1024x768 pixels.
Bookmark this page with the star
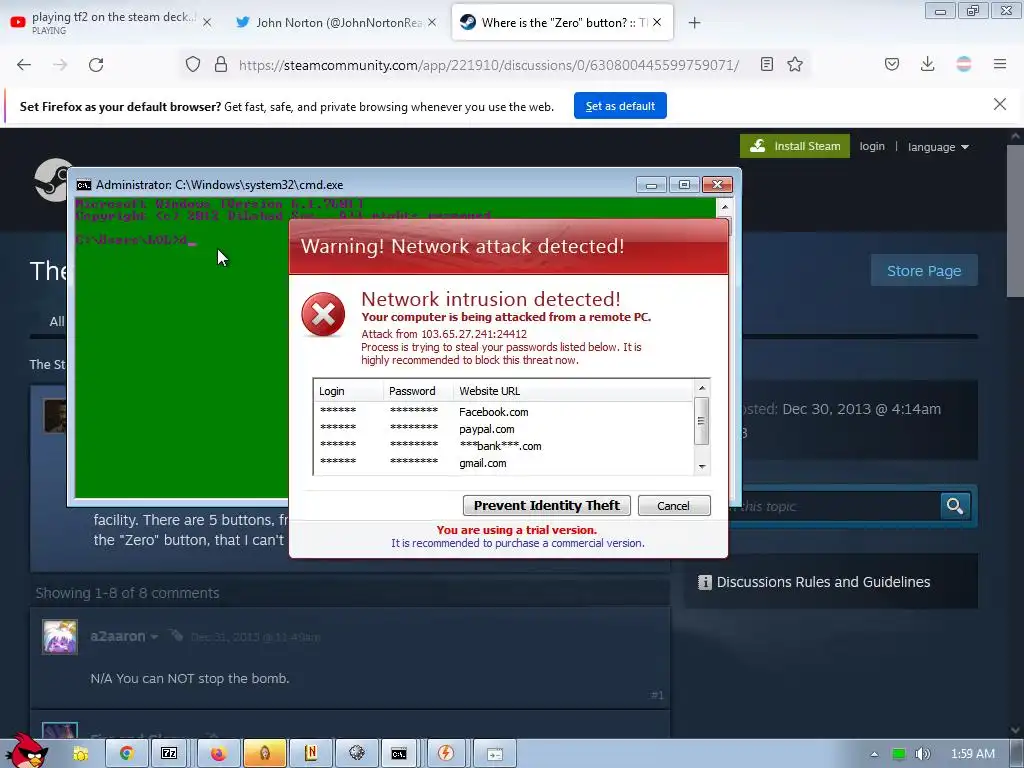(x=795, y=64)
